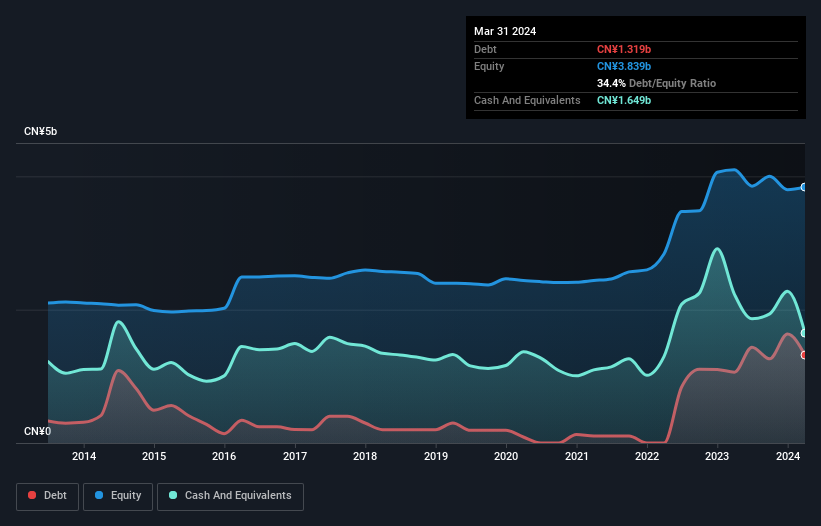This screenshot has height=526, width=821.
Task: Click the 2022 x-axis label
Action: click(x=647, y=456)
